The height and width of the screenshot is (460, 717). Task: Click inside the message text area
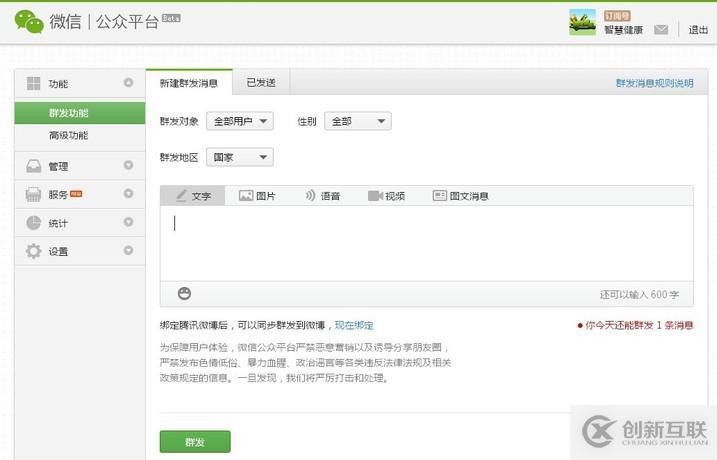point(426,242)
